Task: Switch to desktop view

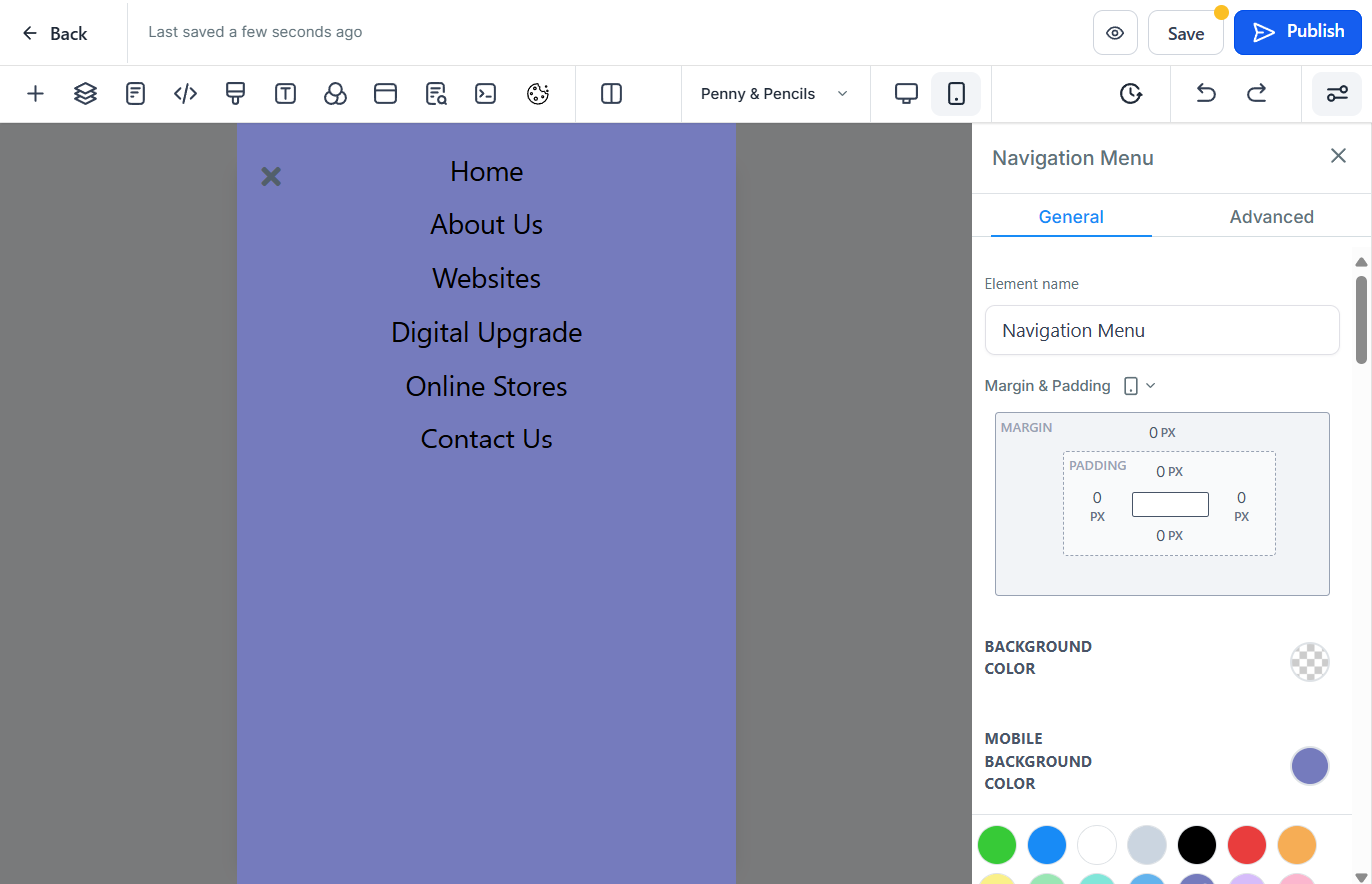Action: pyautogui.click(x=906, y=94)
